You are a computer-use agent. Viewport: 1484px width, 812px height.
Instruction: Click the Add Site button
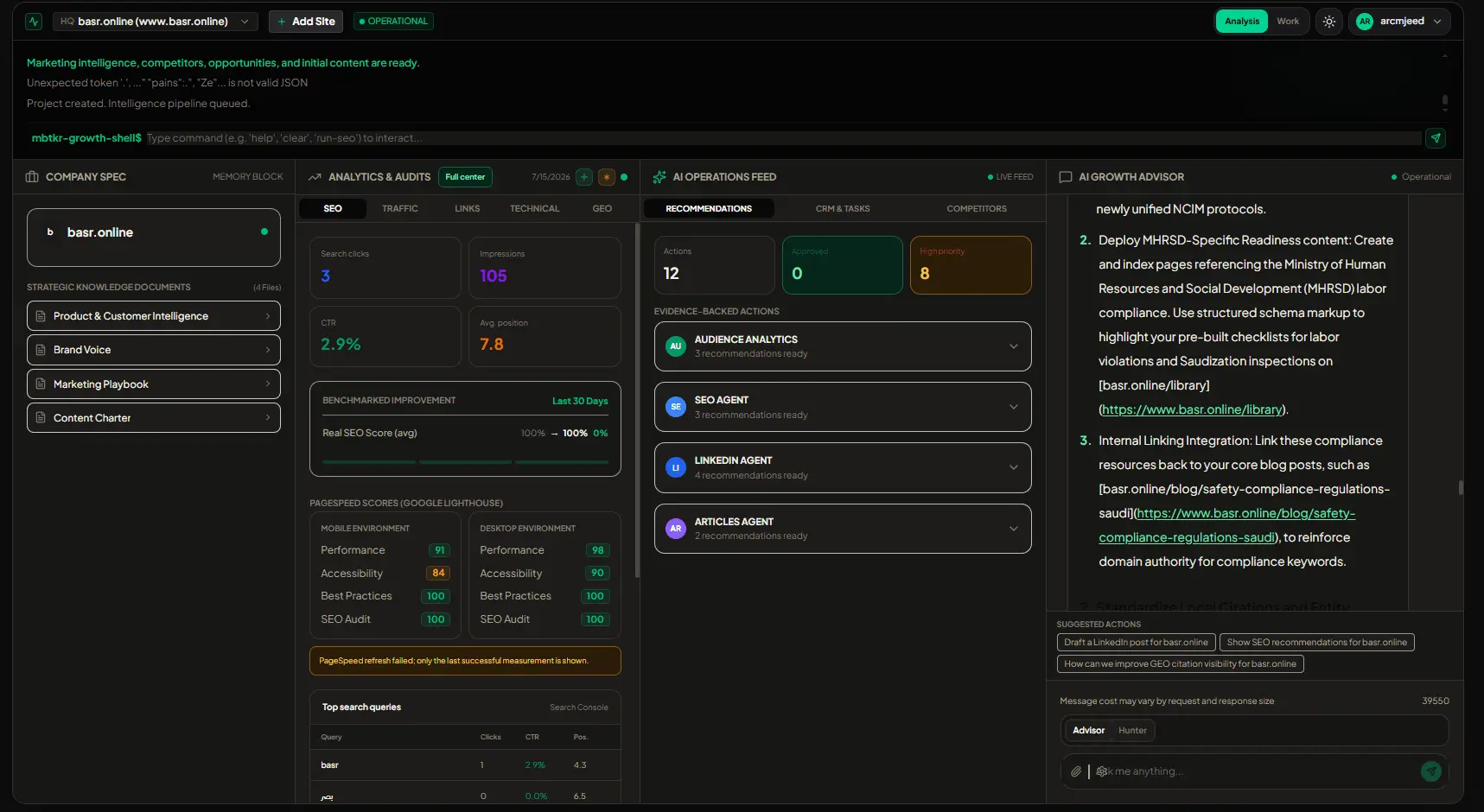pos(306,22)
